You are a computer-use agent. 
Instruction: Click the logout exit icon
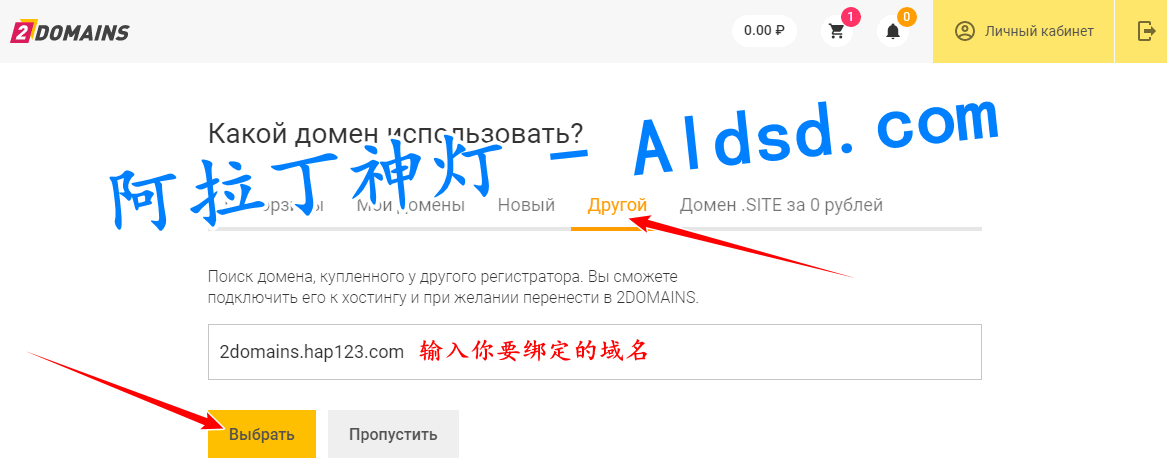(x=1145, y=31)
